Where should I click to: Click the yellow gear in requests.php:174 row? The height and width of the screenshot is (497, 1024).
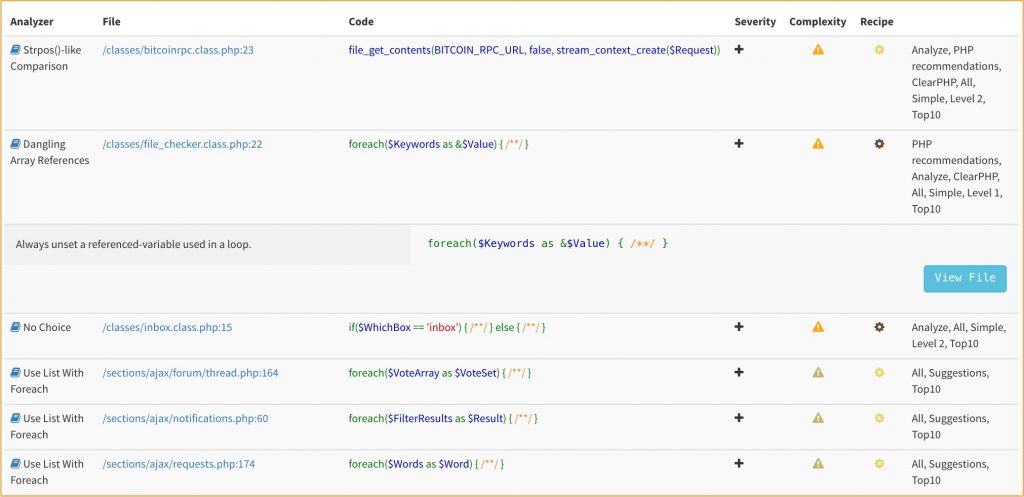pos(879,464)
